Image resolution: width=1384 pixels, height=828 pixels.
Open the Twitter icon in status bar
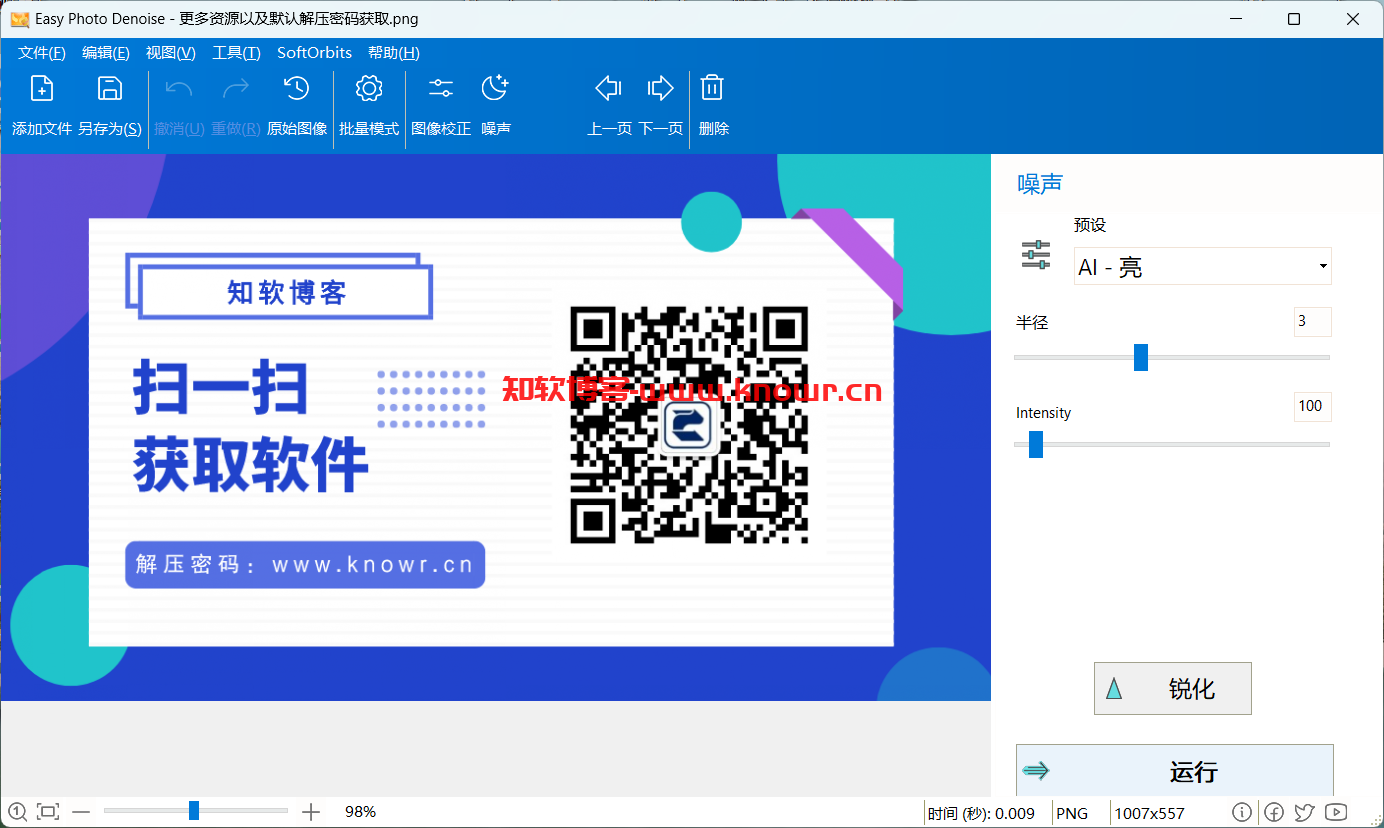point(1304,812)
